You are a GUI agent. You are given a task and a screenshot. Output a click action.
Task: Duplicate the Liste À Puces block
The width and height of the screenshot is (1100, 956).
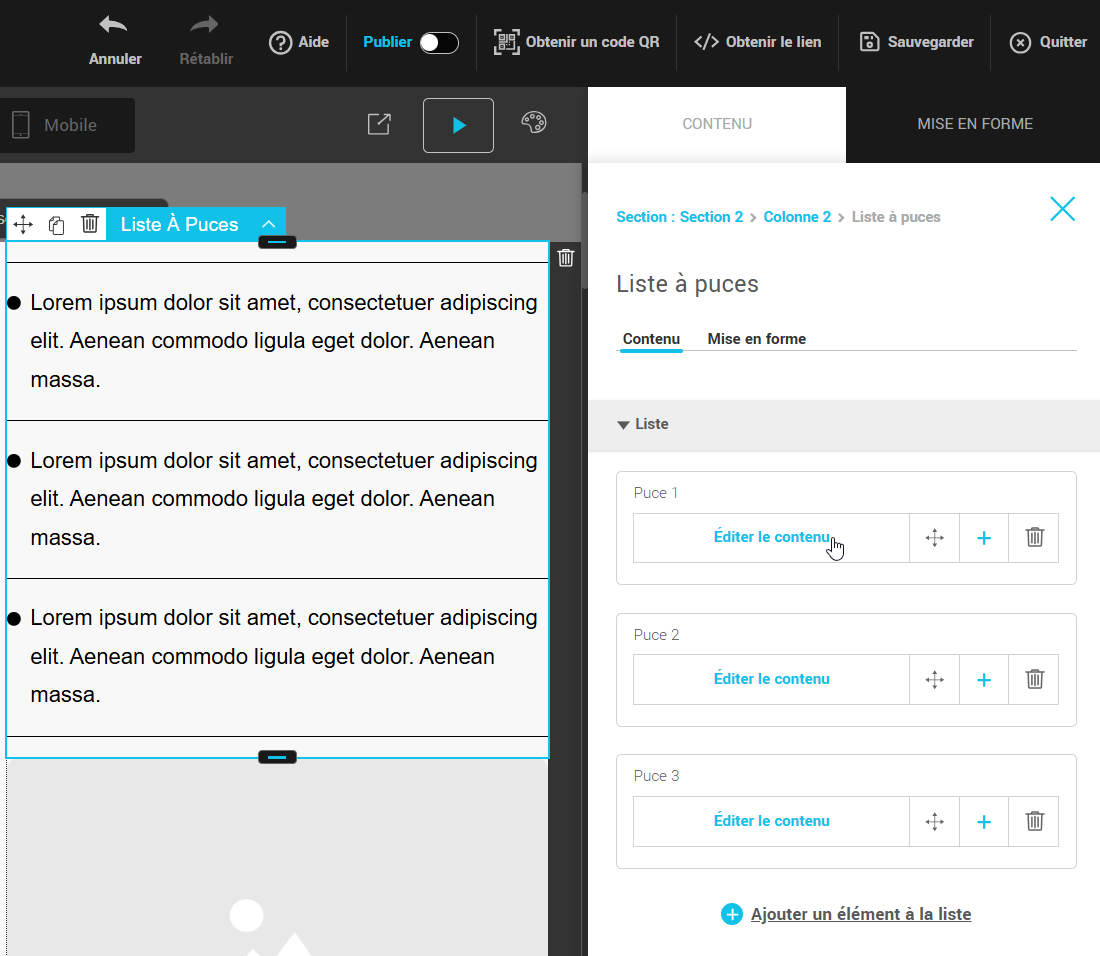57,225
